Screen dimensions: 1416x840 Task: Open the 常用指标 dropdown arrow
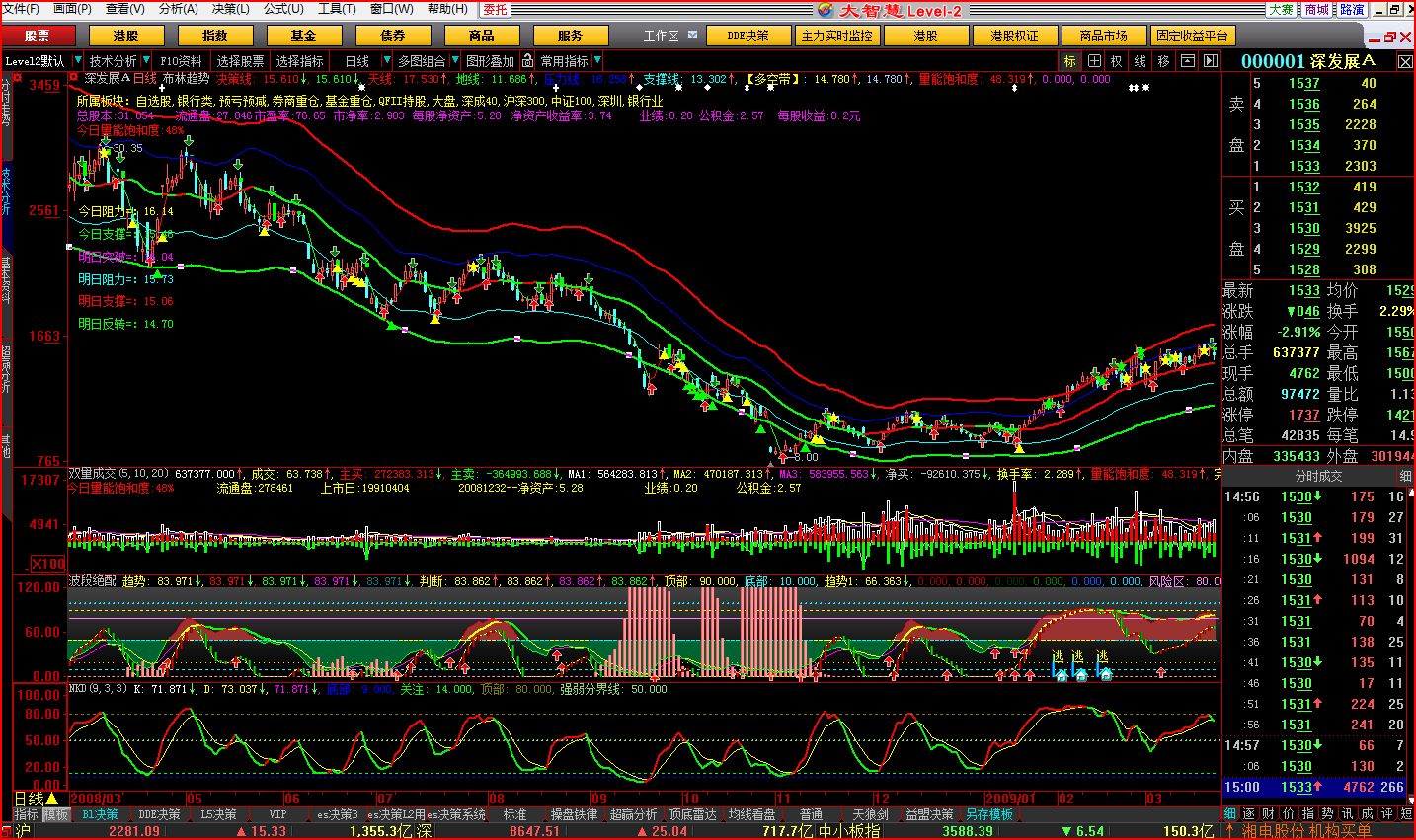tap(595, 61)
